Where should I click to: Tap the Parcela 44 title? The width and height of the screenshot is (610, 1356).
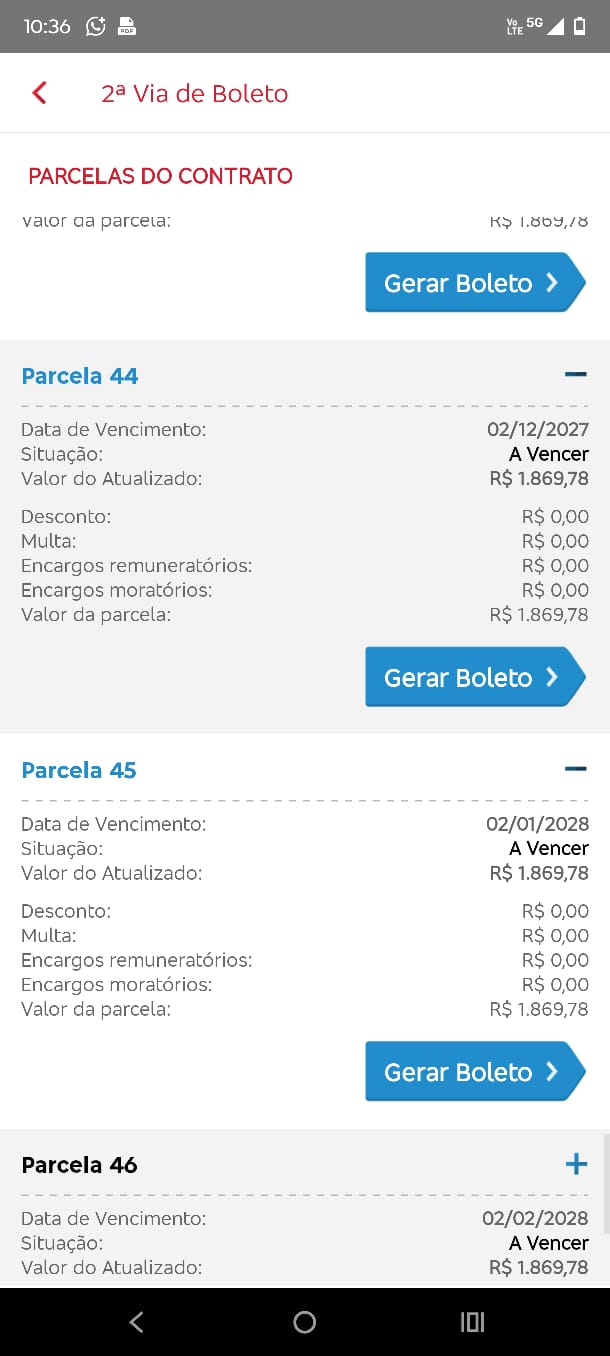(x=80, y=376)
